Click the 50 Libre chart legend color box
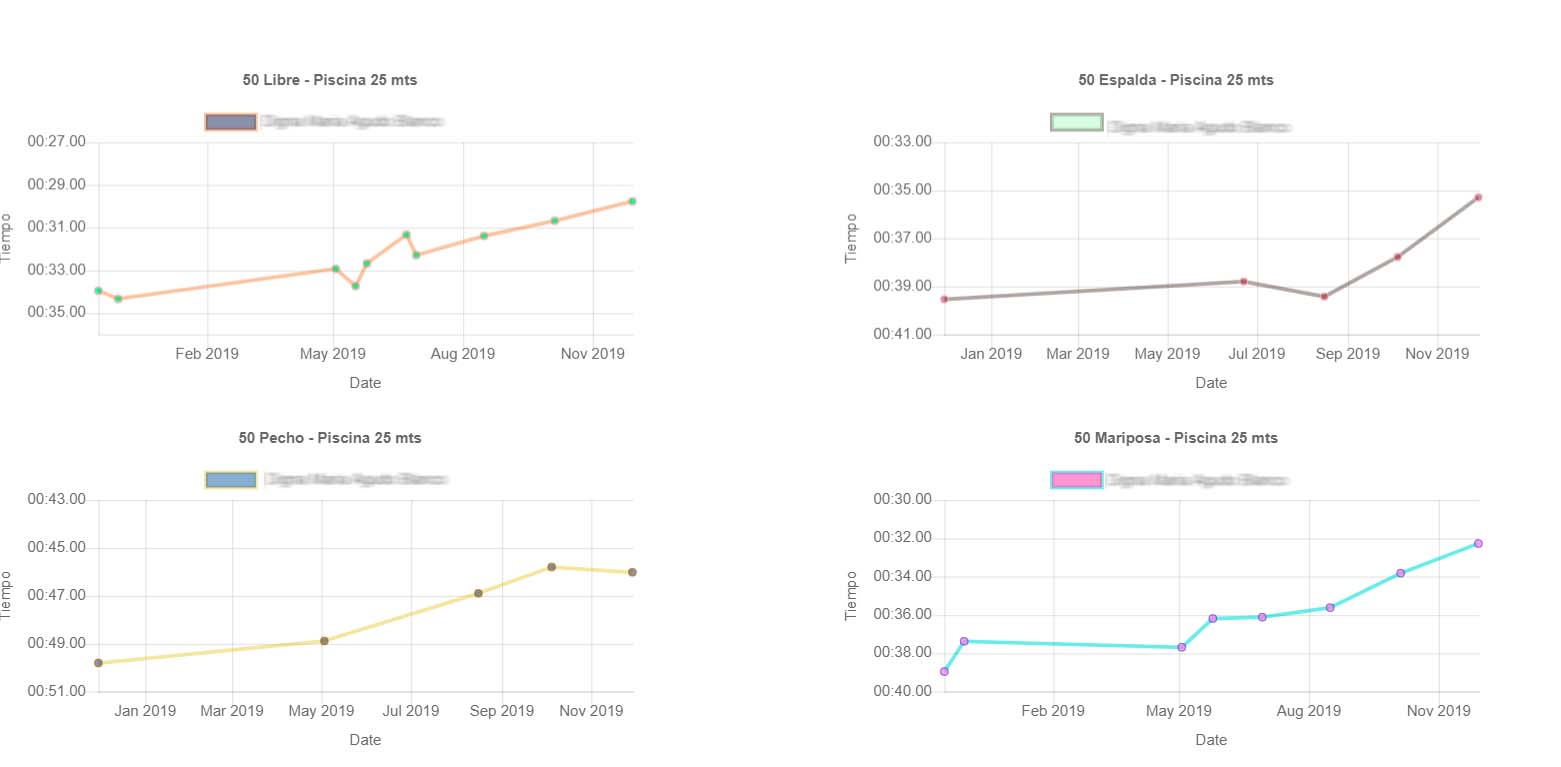 pyautogui.click(x=231, y=122)
